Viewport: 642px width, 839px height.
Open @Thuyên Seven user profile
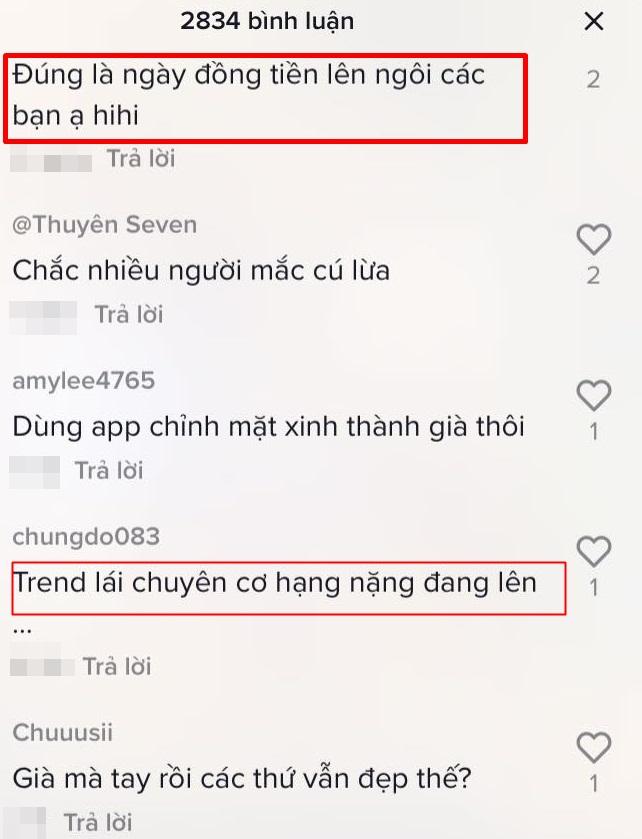point(104,225)
